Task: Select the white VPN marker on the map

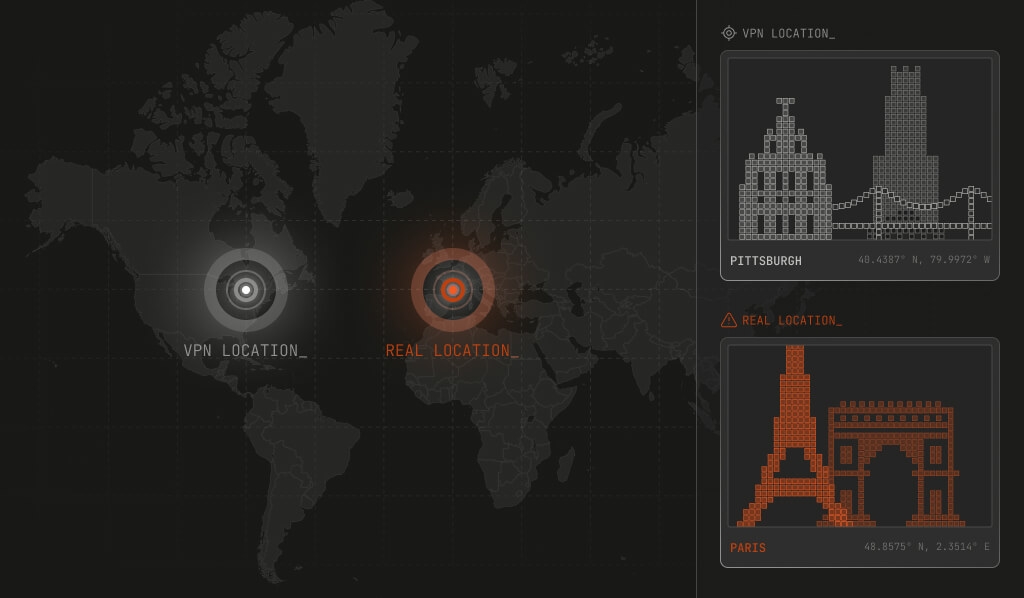Action: click(246, 289)
